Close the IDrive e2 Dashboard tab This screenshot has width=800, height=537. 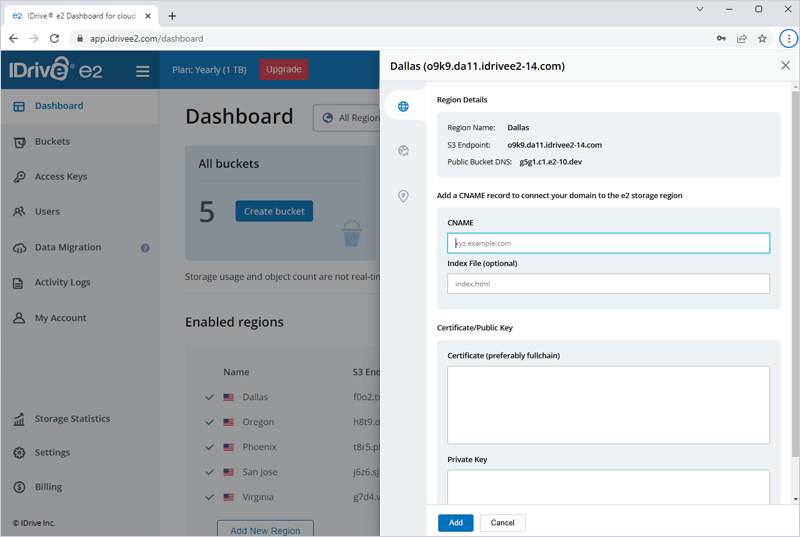[147, 16]
